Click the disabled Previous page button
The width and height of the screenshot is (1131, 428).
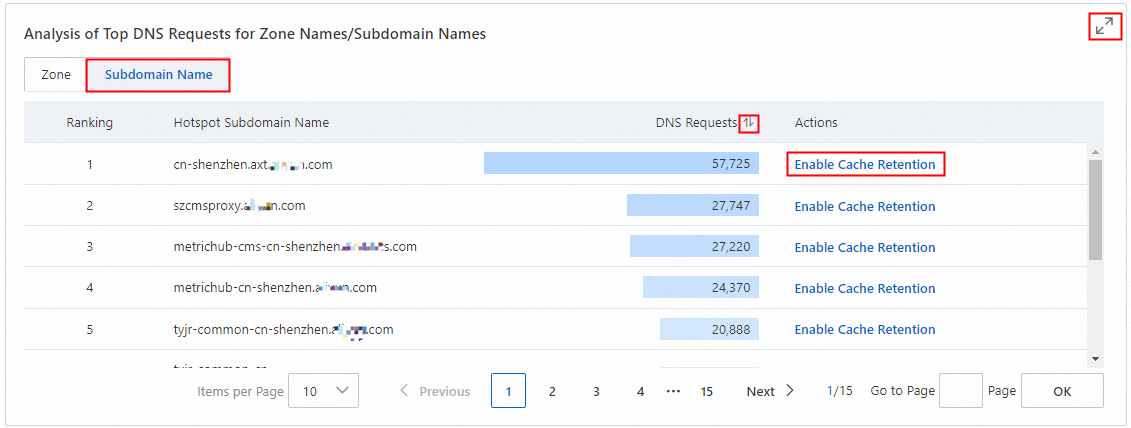pyautogui.click(x=435, y=391)
